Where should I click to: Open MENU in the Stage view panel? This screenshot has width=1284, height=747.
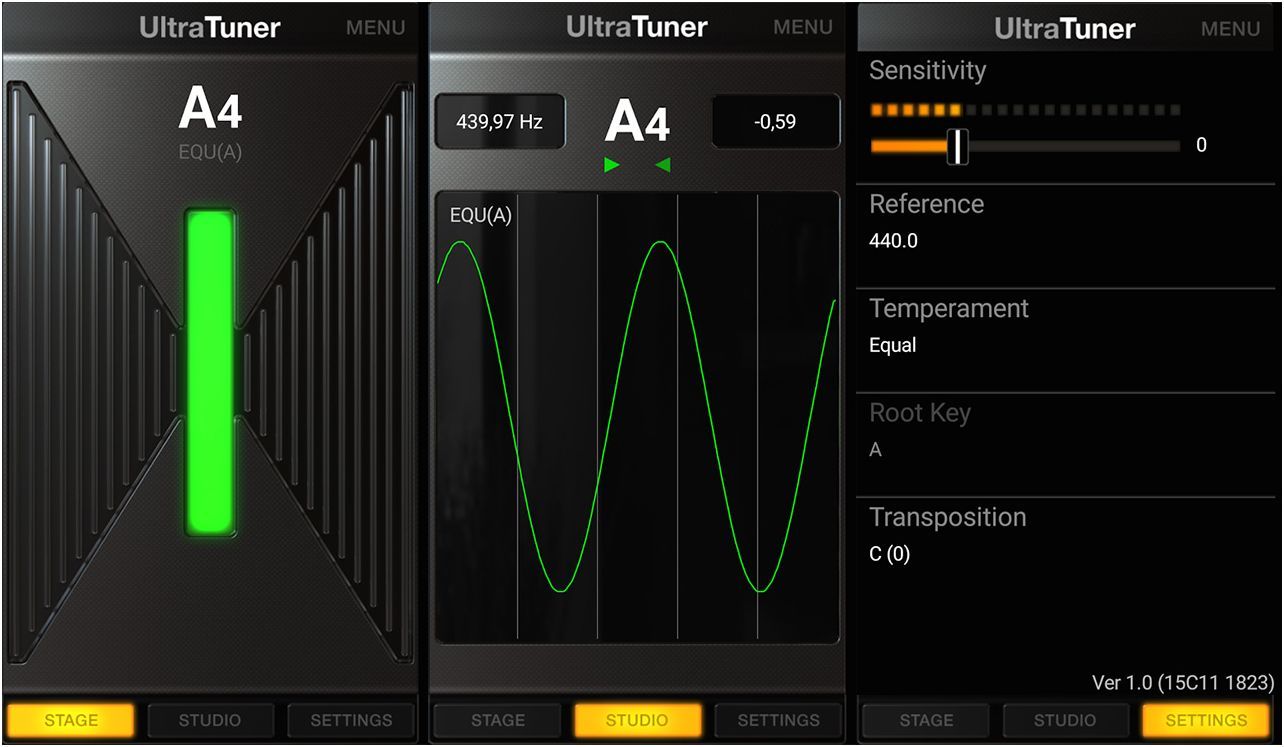click(x=375, y=28)
